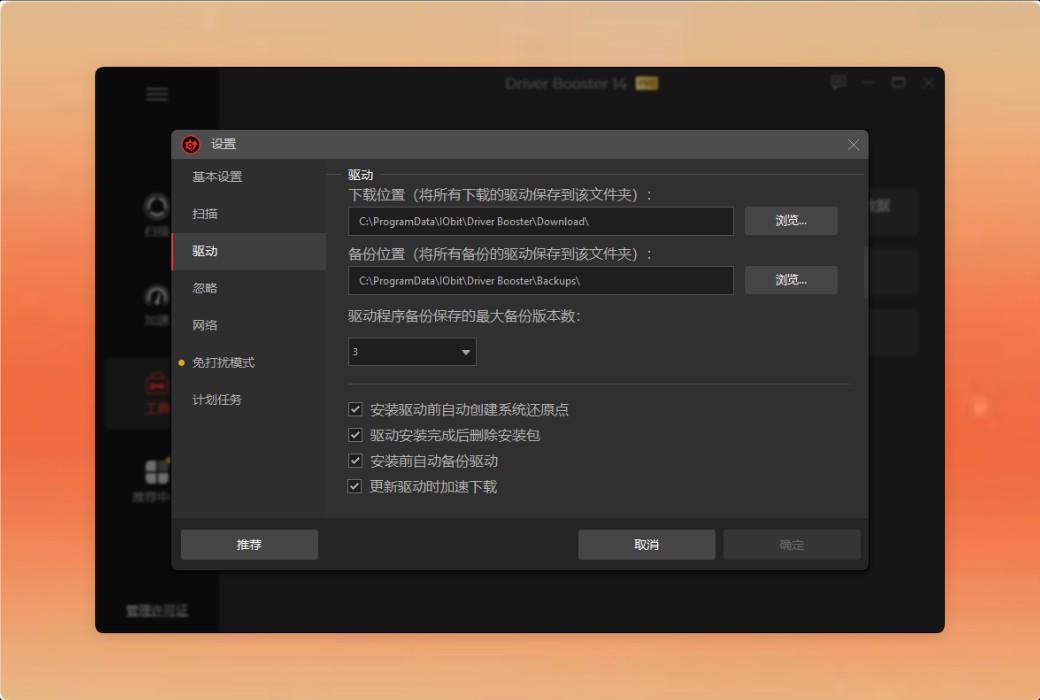Open the 免打扰模式 settings section
The height and width of the screenshot is (700, 1040).
[249, 362]
